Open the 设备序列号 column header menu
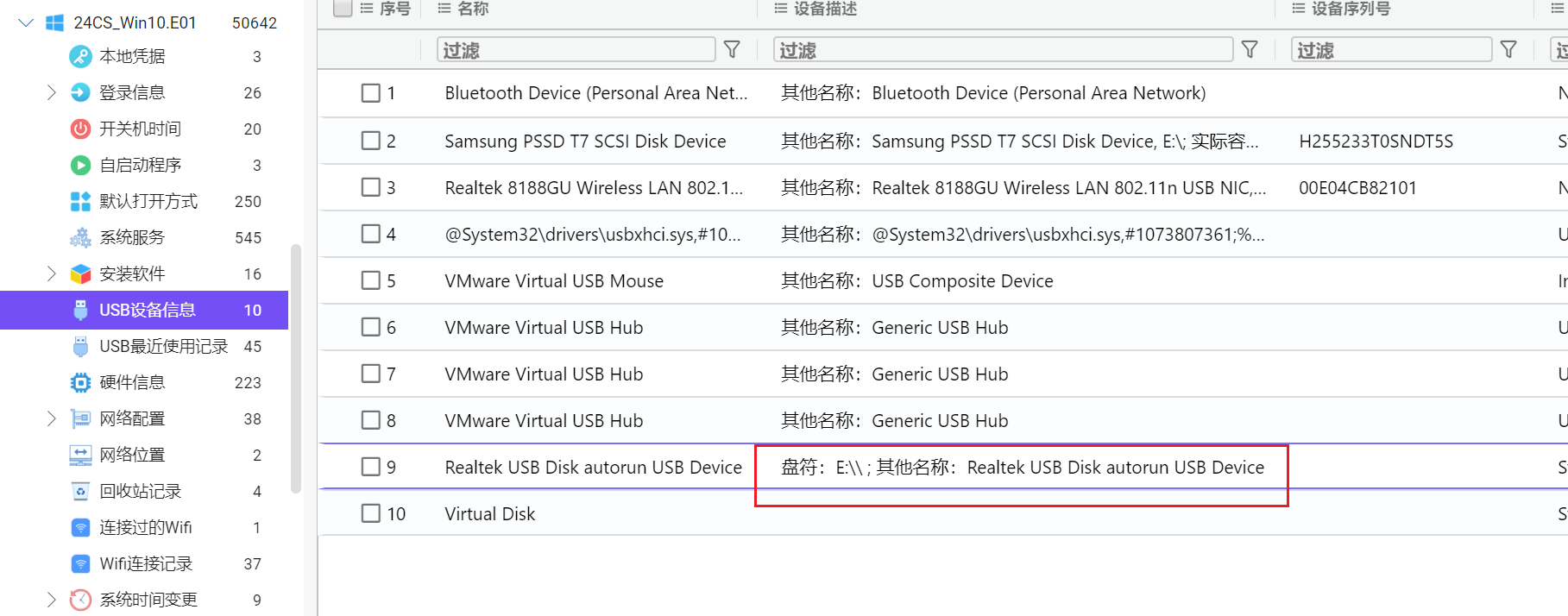The width and height of the screenshot is (1568, 616). click(1298, 9)
